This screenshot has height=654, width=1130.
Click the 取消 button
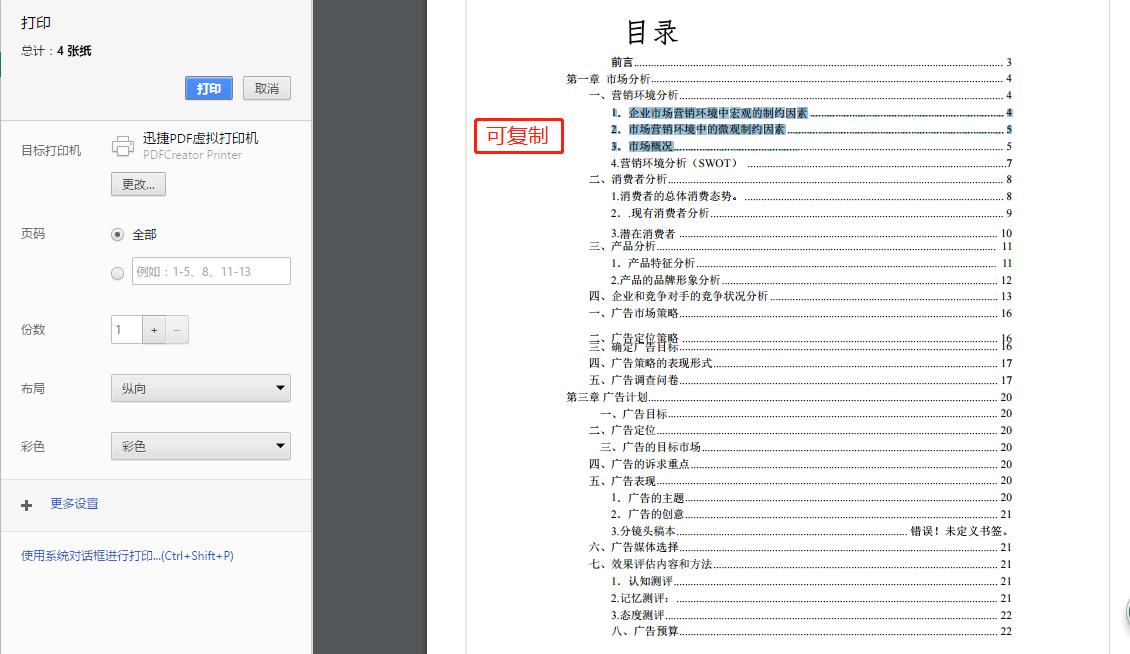pyautogui.click(x=266, y=88)
